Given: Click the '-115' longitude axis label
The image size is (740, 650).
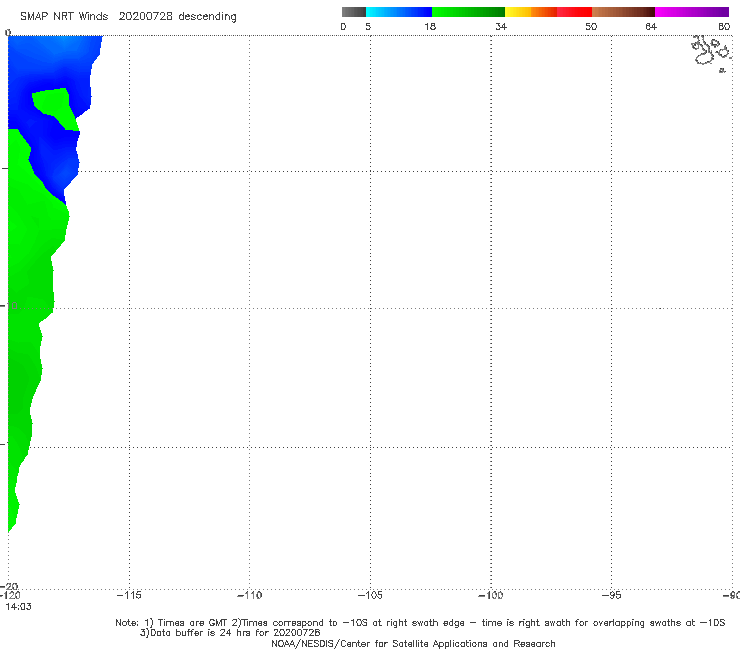Looking at the screenshot, I should (x=129, y=595).
